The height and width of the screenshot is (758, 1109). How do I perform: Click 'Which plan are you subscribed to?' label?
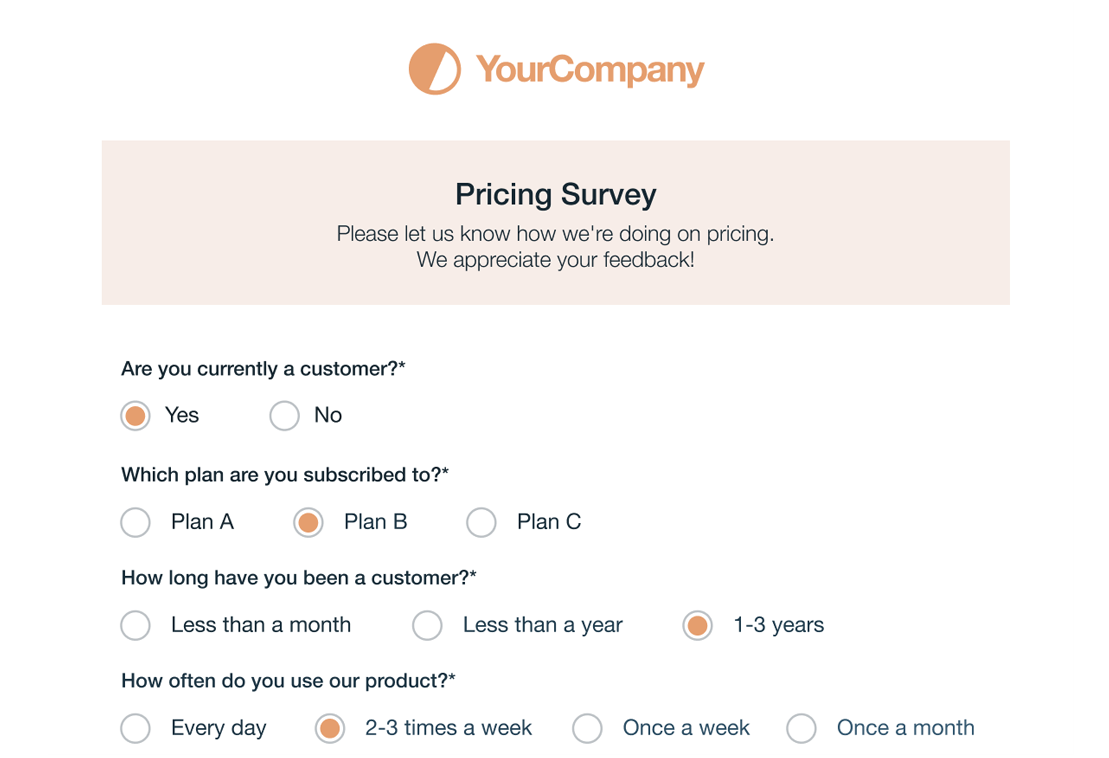[285, 474]
